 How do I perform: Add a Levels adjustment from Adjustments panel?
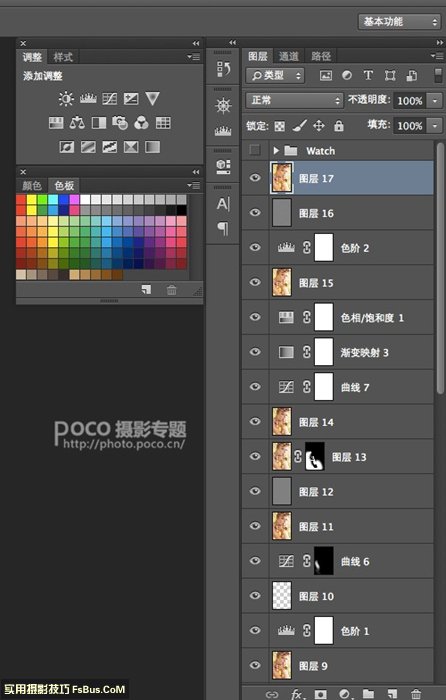click(x=88, y=99)
